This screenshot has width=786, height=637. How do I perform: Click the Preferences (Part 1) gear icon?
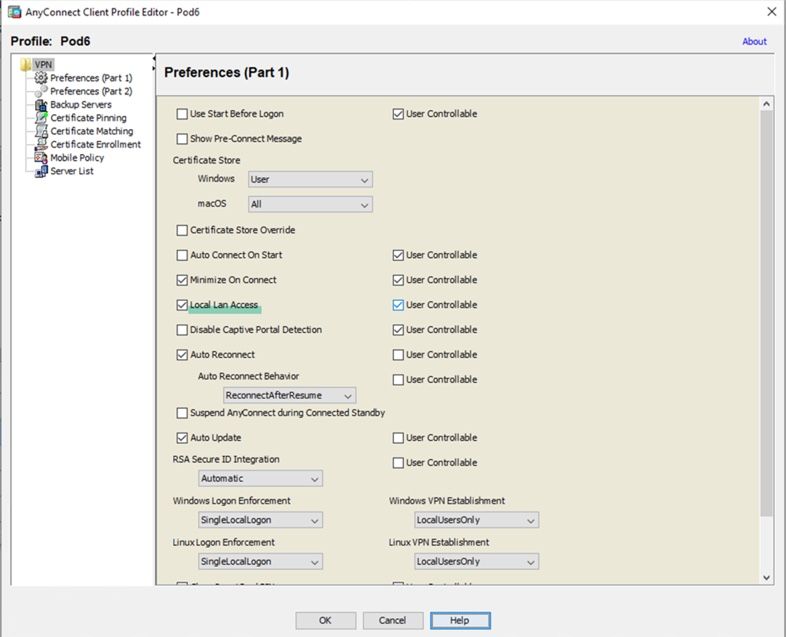tap(41, 78)
